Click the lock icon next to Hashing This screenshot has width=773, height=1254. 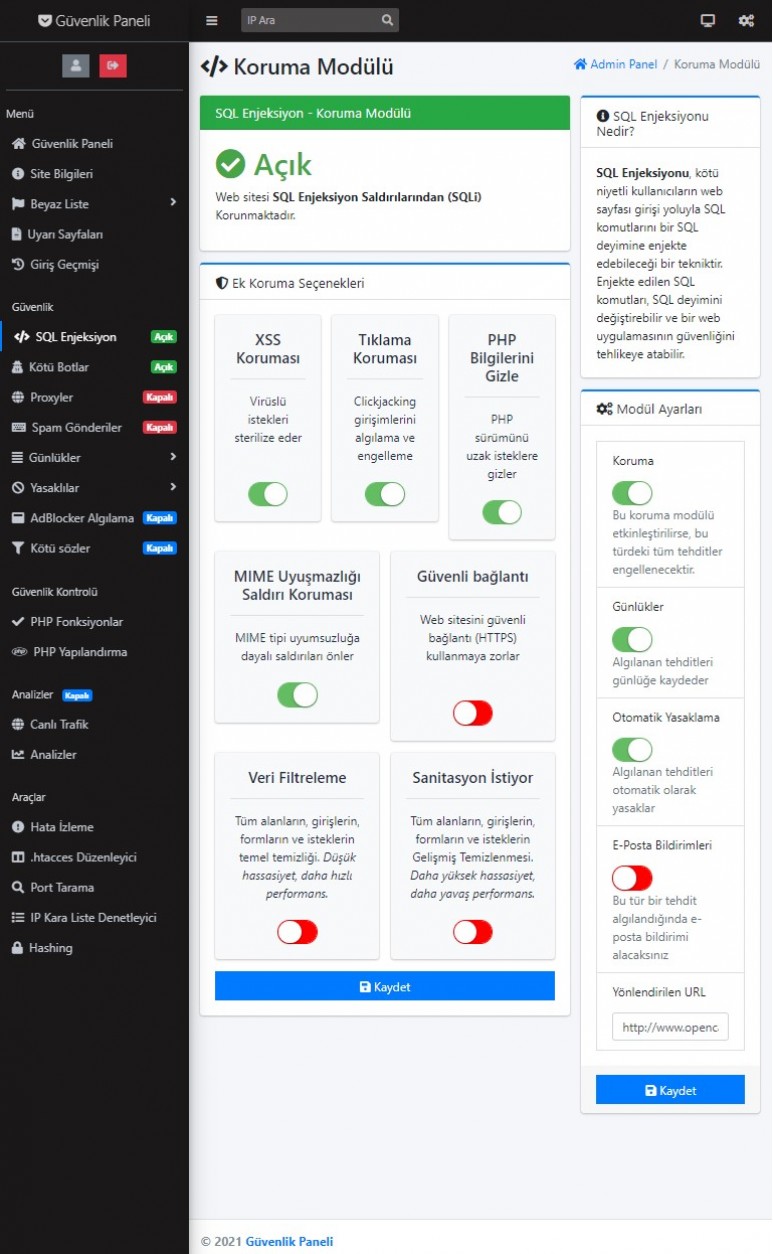tap(18, 947)
